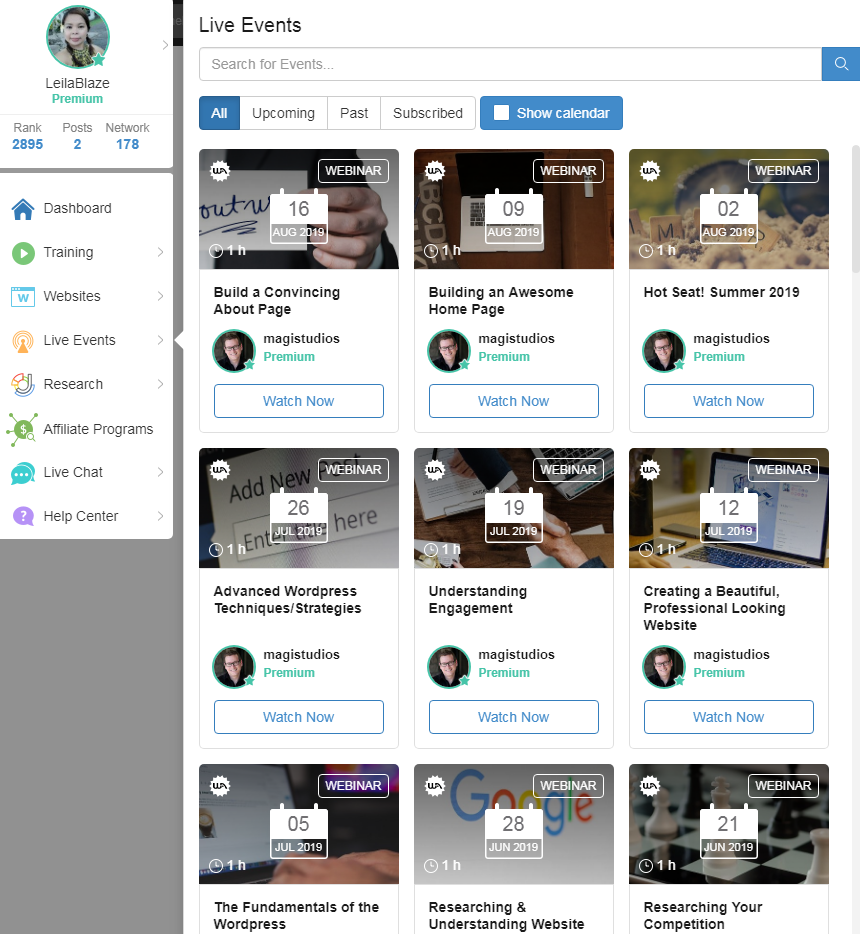860x934 pixels.
Task: Click WA badge on Advanced Wordpress Techniques card
Action: pyautogui.click(x=220, y=470)
